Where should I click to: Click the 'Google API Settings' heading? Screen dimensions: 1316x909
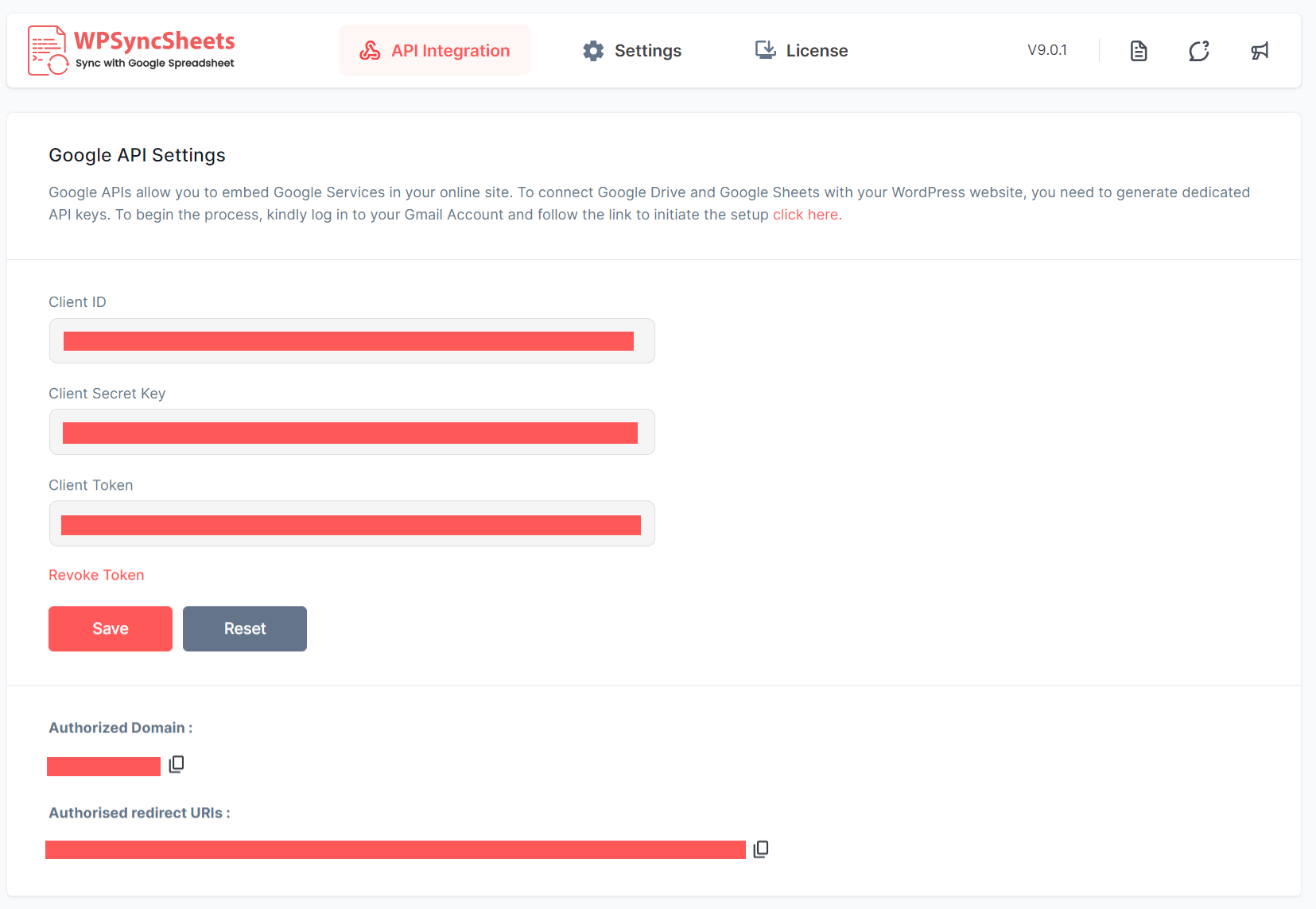pos(137,155)
